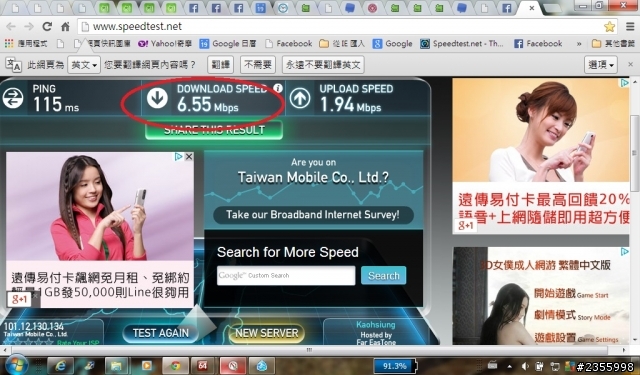Open the Speedtest.net bookmark
The width and height of the screenshot is (640, 375).
pyautogui.click(x=462, y=43)
